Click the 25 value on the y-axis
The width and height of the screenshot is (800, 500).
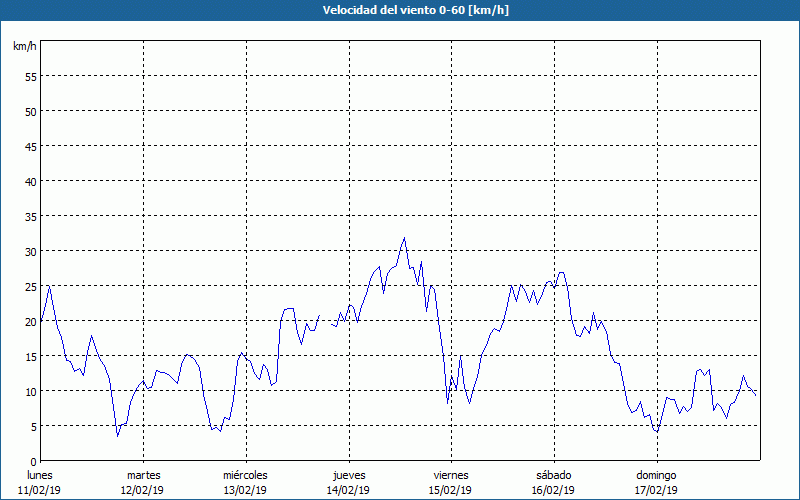(31, 287)
